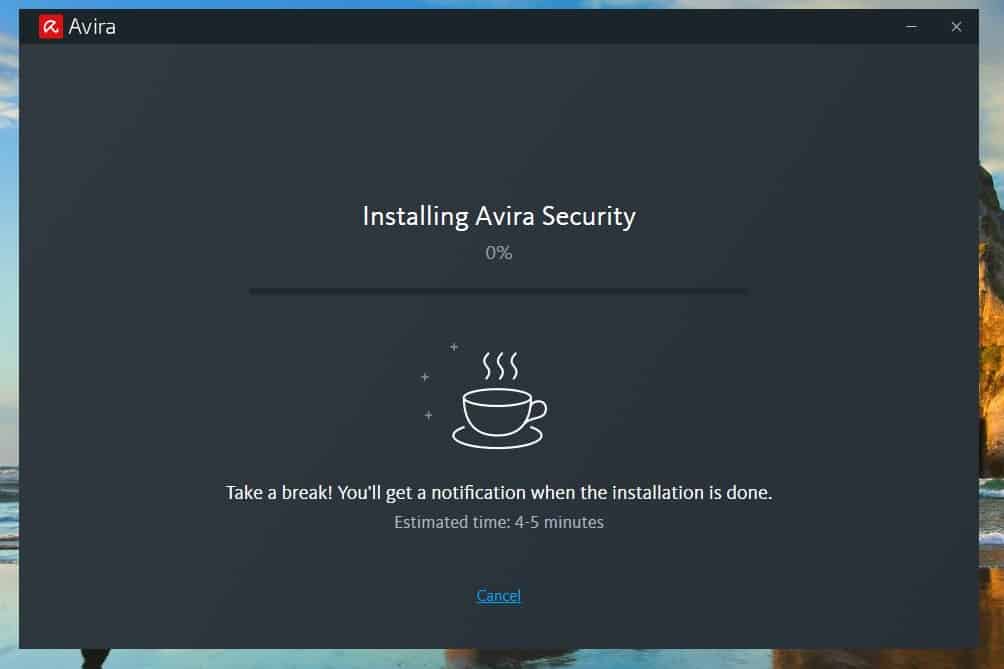Click the steaming coffee cup icon
1004x669 pixels.
coord(498,408)
